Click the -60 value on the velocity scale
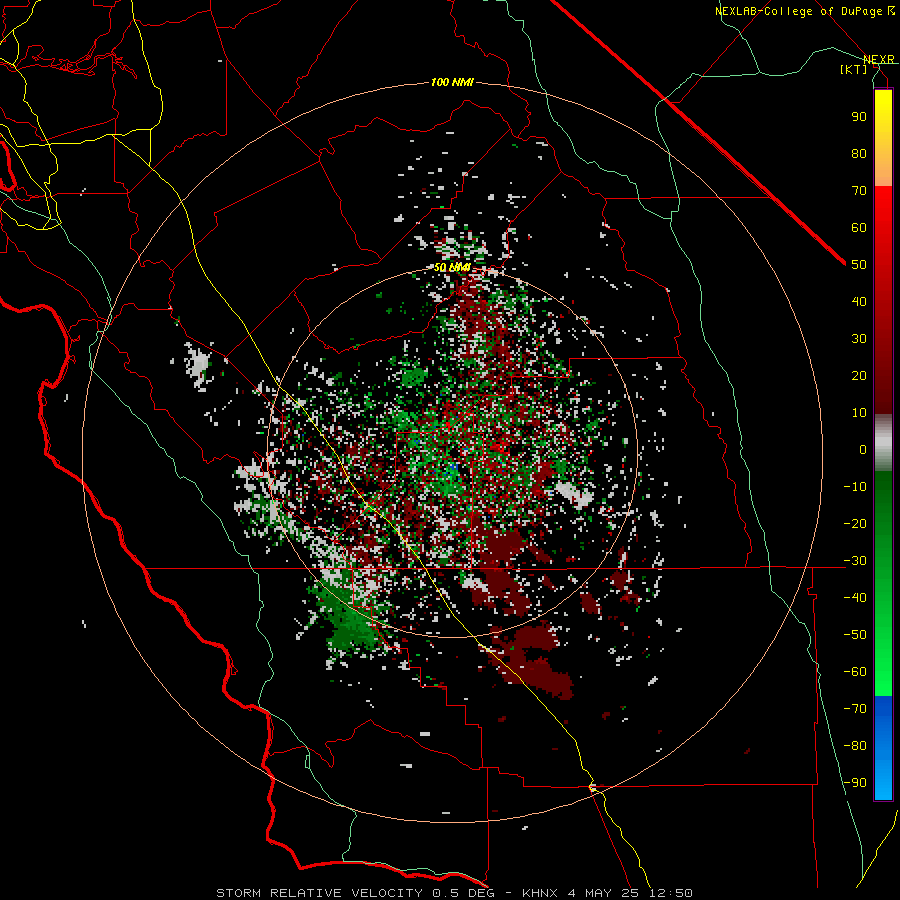 click(x=855, y=672)
